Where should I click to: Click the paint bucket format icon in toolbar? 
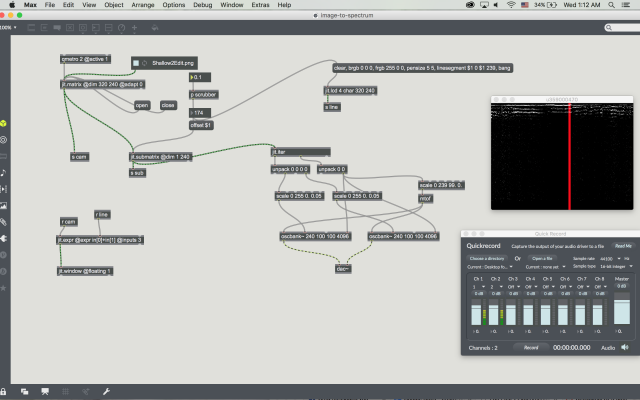coord(155,28)
